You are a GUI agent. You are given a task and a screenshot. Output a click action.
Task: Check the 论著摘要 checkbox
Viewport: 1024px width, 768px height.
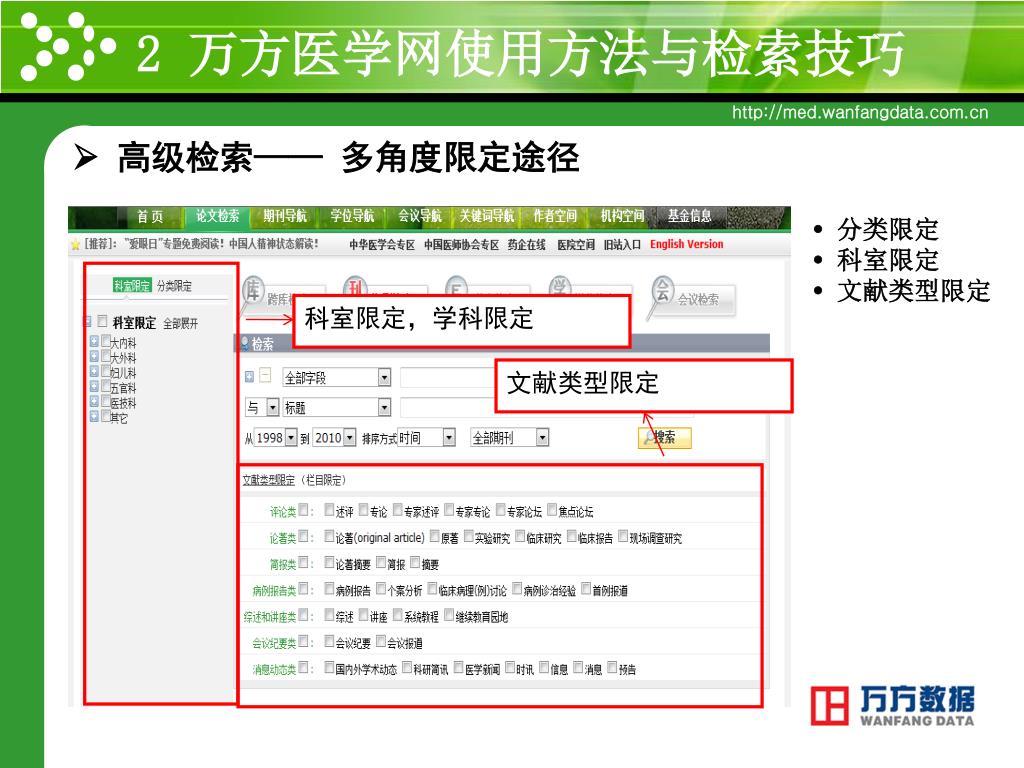tap(329, 562)
